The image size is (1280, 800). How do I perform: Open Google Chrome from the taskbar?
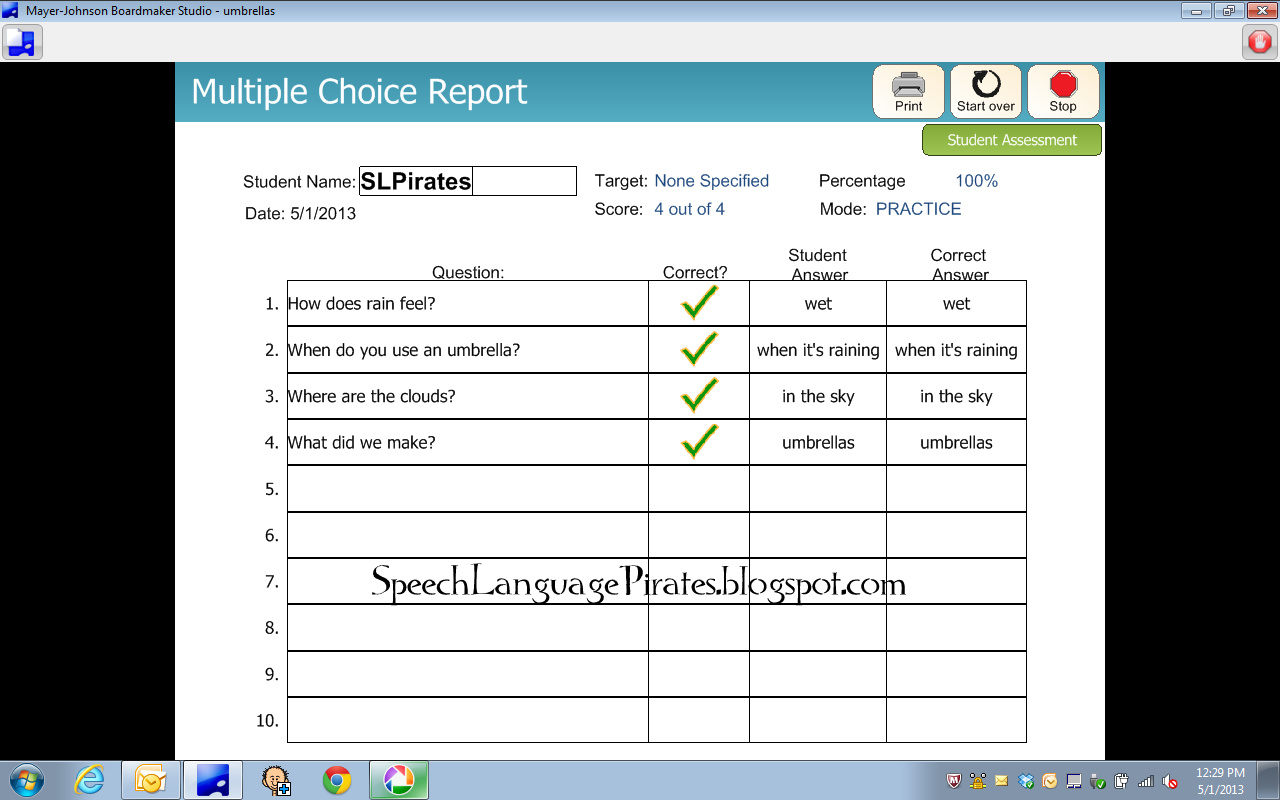(x=337, y=780)
